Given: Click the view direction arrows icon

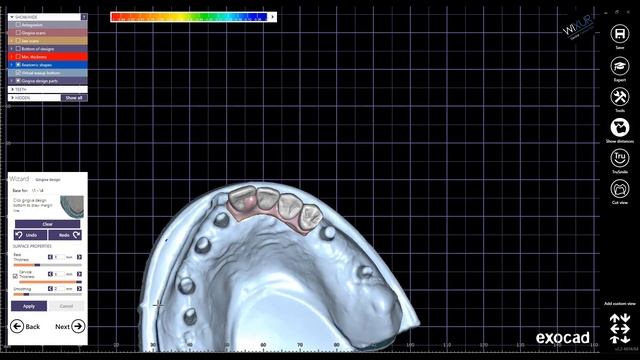Looking at the screenshot, I should coord(620,328).
